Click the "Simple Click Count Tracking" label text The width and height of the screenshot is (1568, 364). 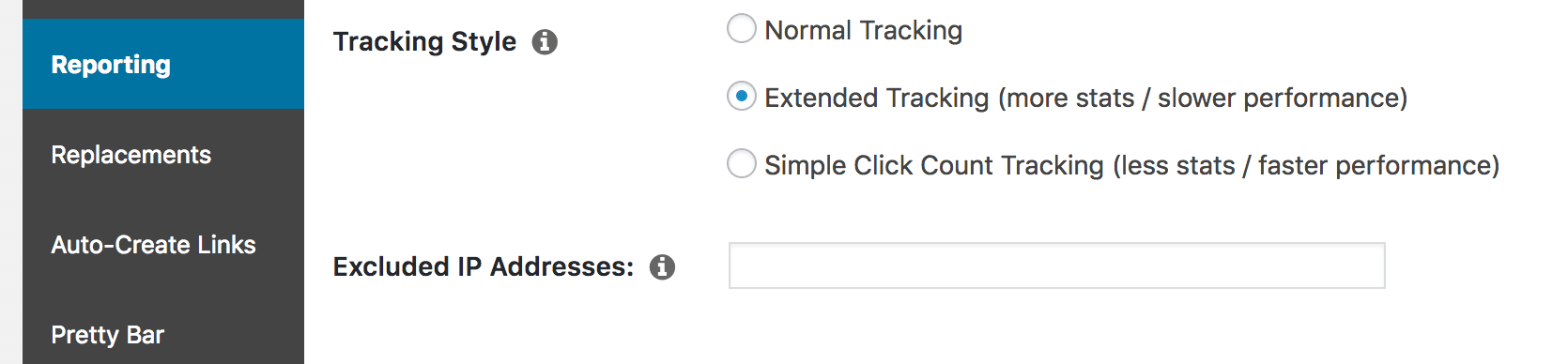(x=934, y=166)
